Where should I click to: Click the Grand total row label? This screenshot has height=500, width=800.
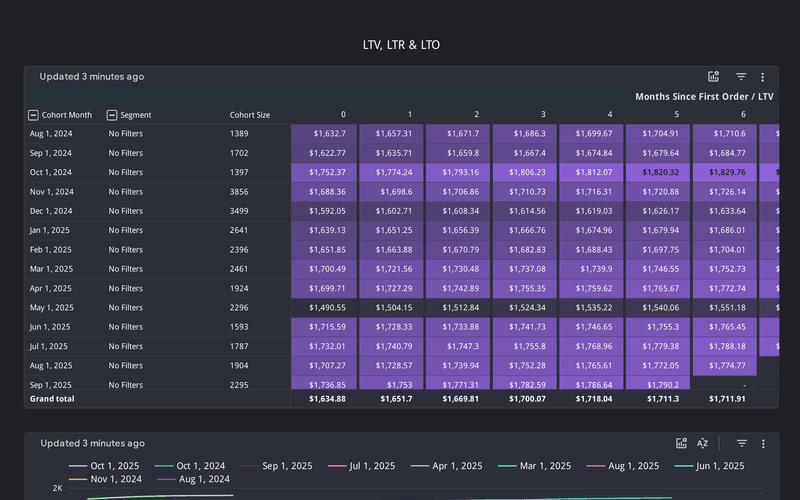[52, 399]
